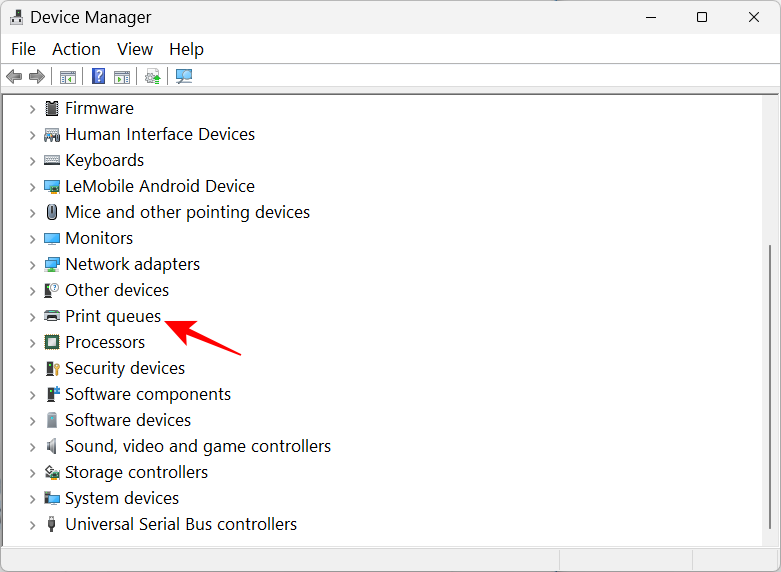The height and width of the screenshot is (572, 781).
Task: Click the Update driver toolbar icon
Action: tap(152, 76)
